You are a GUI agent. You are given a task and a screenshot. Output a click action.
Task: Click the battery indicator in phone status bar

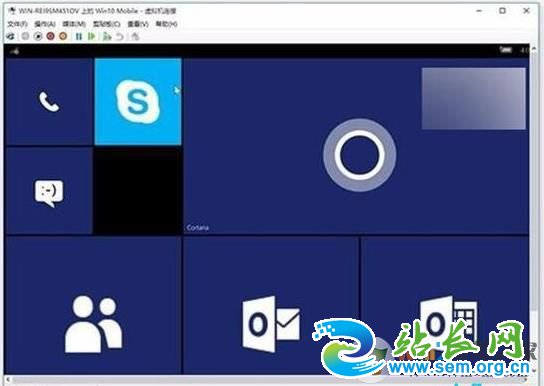pos(505,50)
